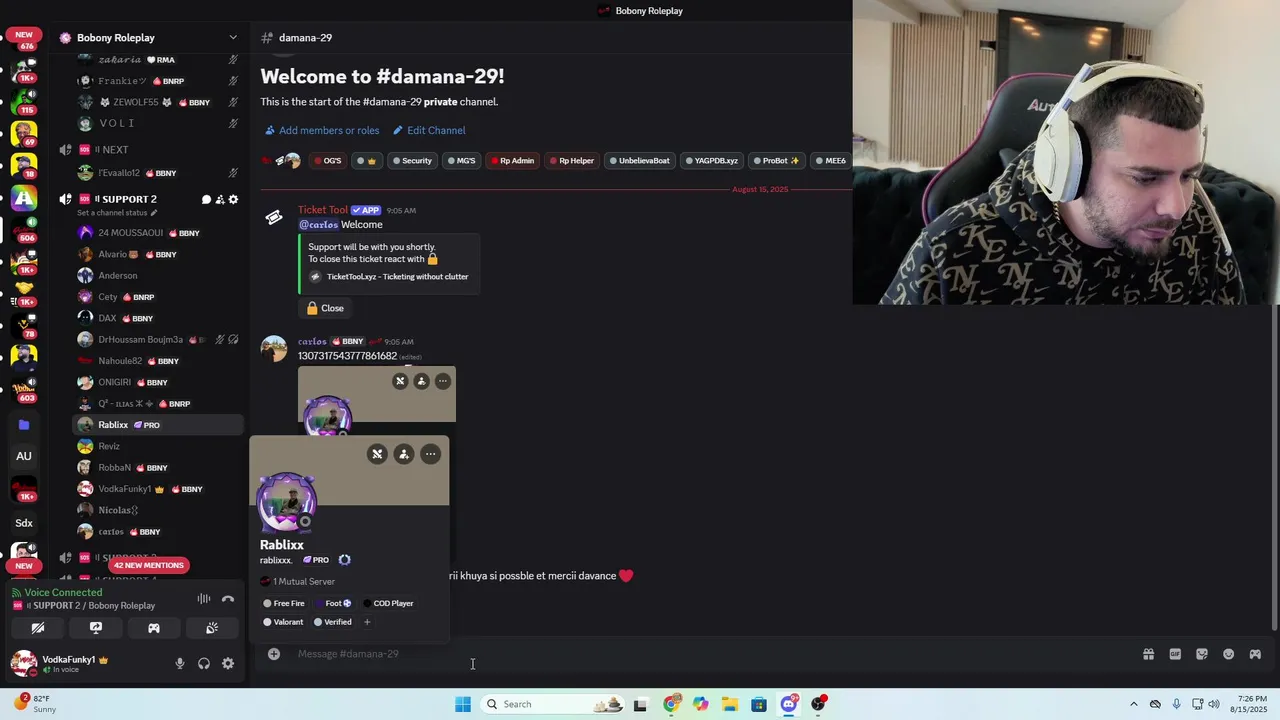Select 24 MOUSSAOUI in voice list

click(158, 233)
